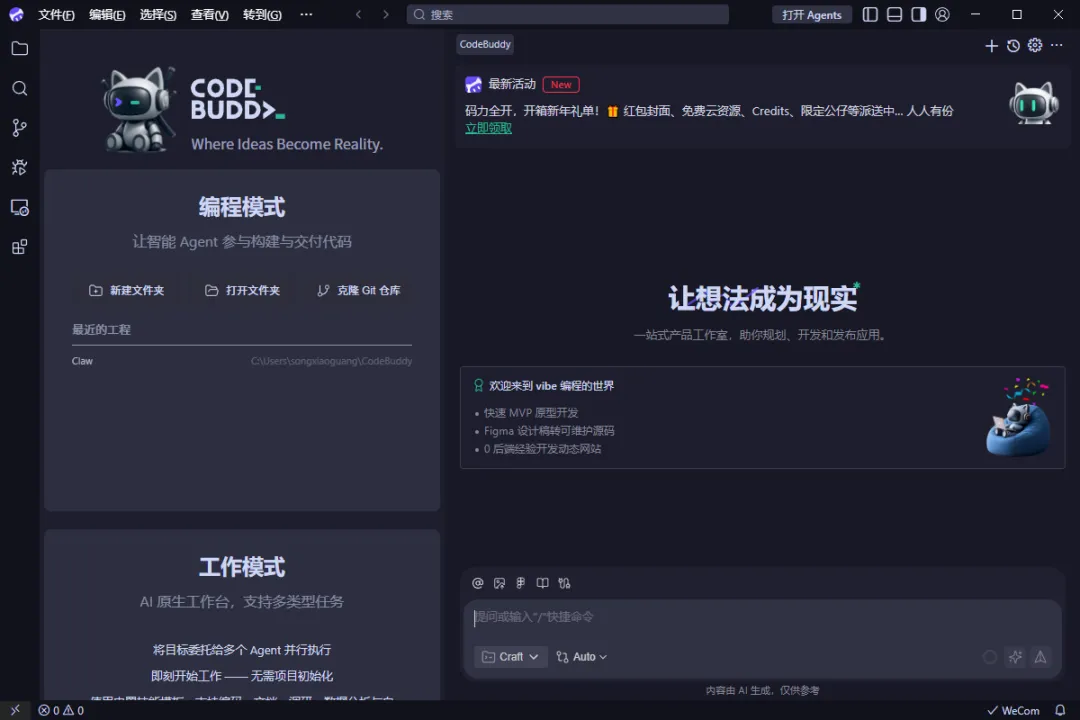Focus the top search box
Image resolution: width=1080 pixels, height=720 pixels.
[x=568, y=14]
